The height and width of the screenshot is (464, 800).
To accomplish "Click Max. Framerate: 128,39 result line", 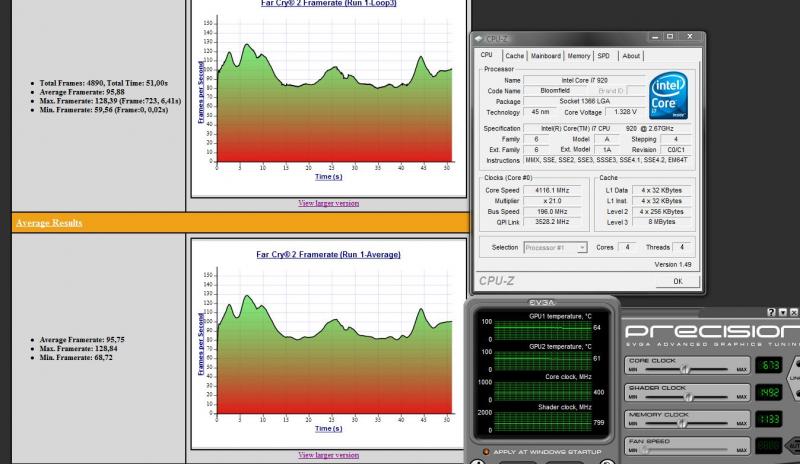I will tap(110, 101).
